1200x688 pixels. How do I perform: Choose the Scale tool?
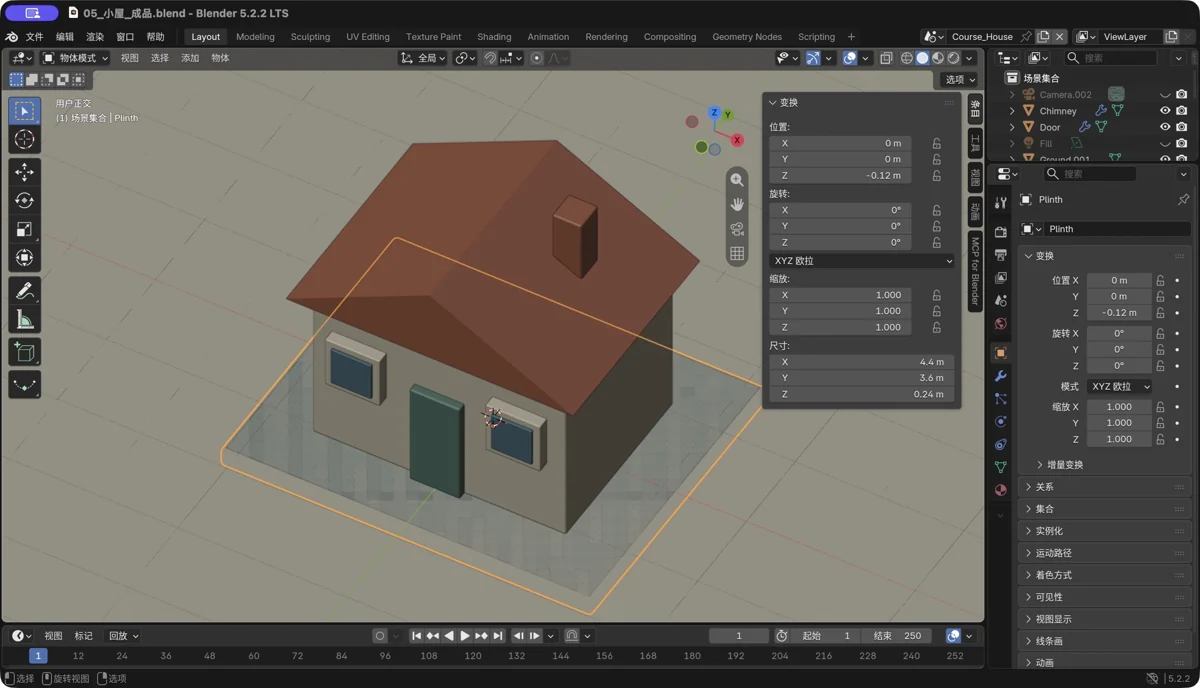pos(25,229)
